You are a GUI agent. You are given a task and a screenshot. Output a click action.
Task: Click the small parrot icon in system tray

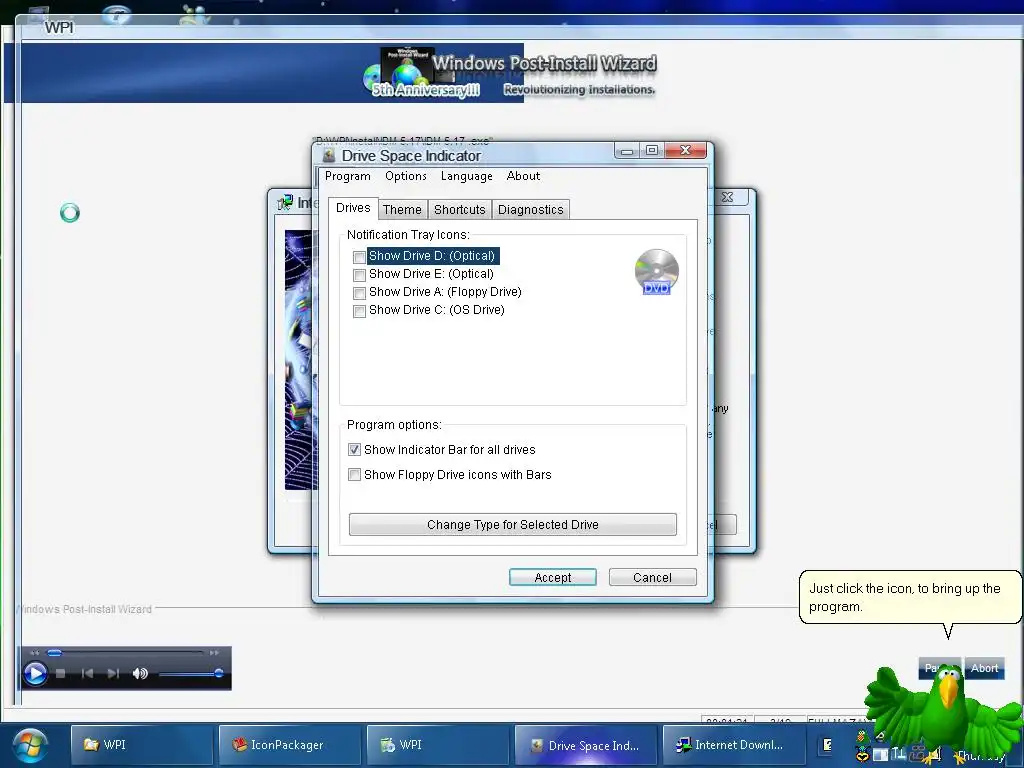point(861,736)
